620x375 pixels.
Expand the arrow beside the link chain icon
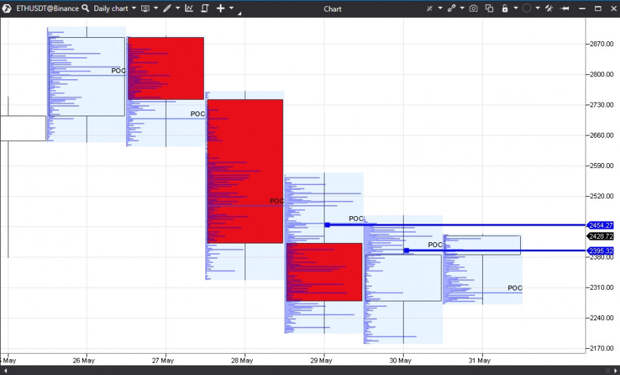pos(462,8)
